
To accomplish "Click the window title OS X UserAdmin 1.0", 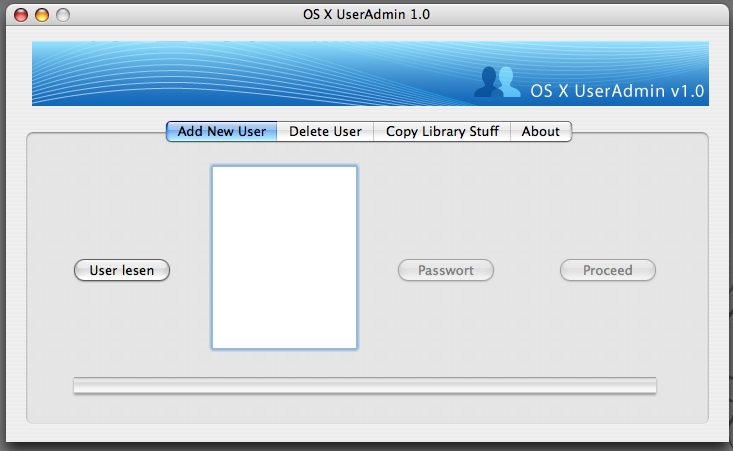I will point(367,14).
